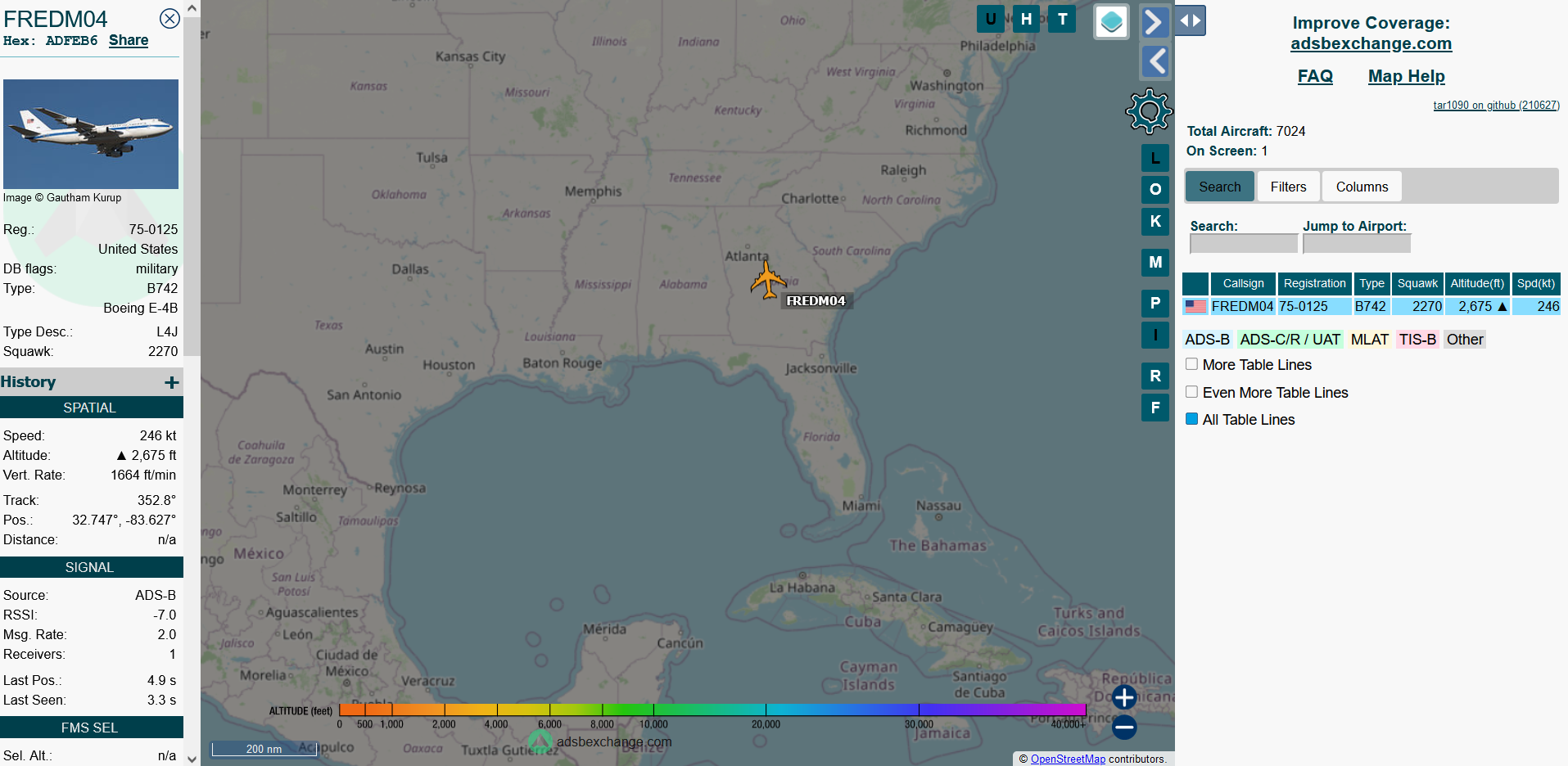
Task: Click the US flag in table row
Action: pyautogui.click(x=1195, y=306)
